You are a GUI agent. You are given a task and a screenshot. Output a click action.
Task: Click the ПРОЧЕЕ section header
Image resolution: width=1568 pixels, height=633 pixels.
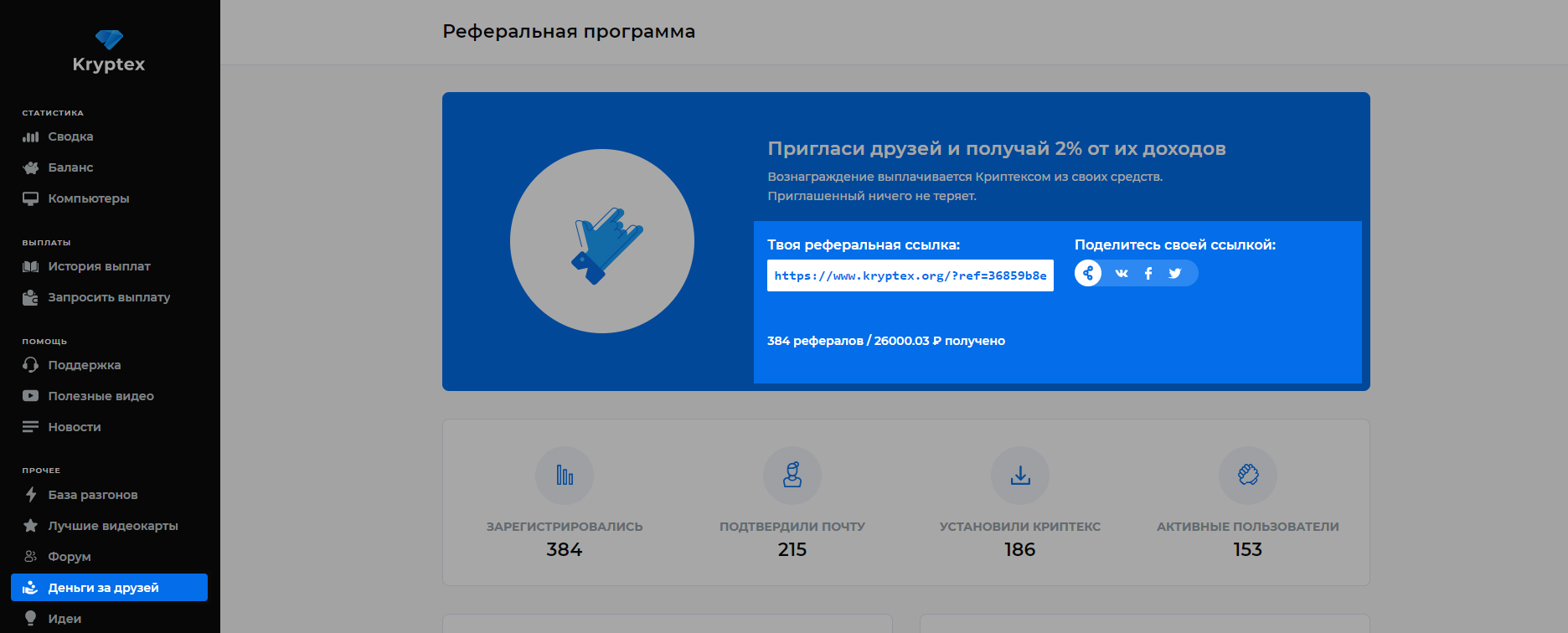(x=41, y=471)
